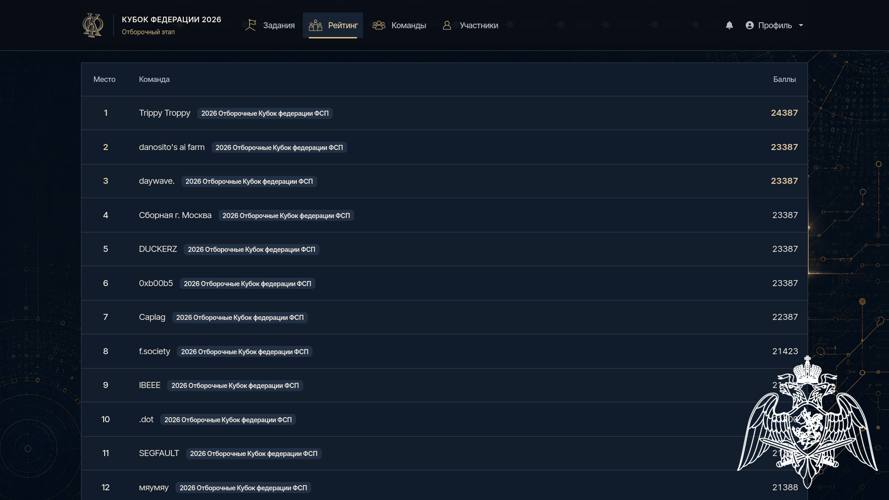Open team 0xb00b5

tap(156, 283)
